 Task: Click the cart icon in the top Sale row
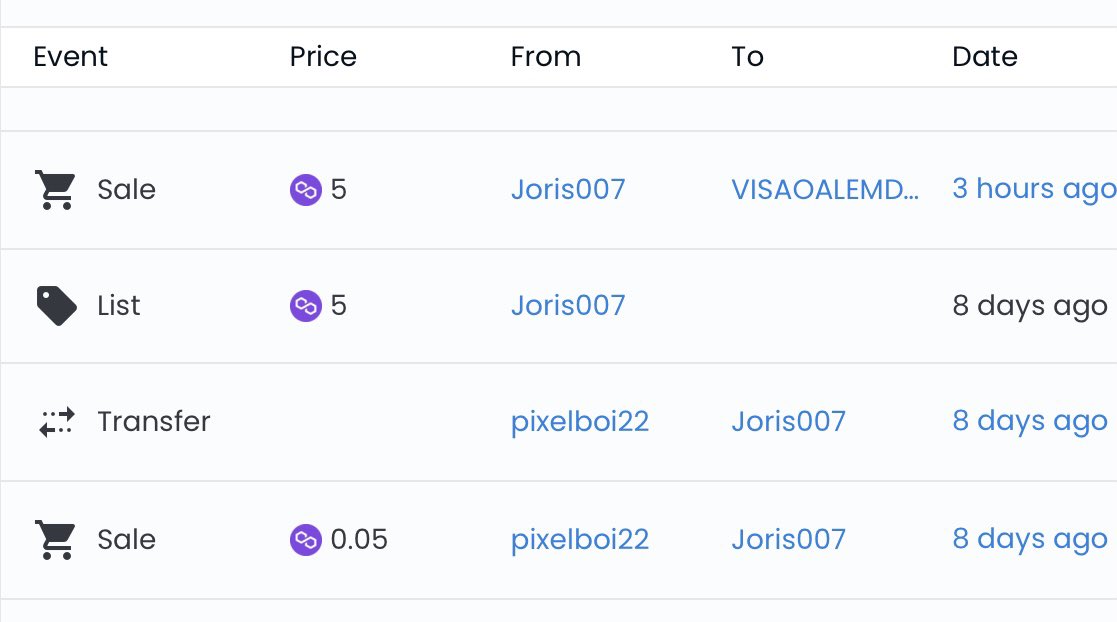(x=55, y=190)
